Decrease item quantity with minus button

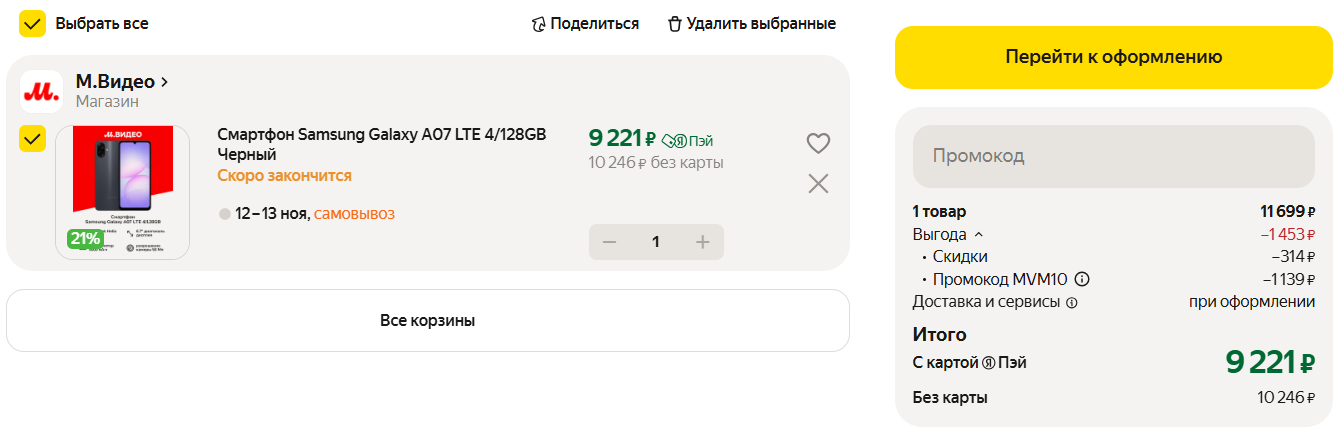[x=610, y=242]
